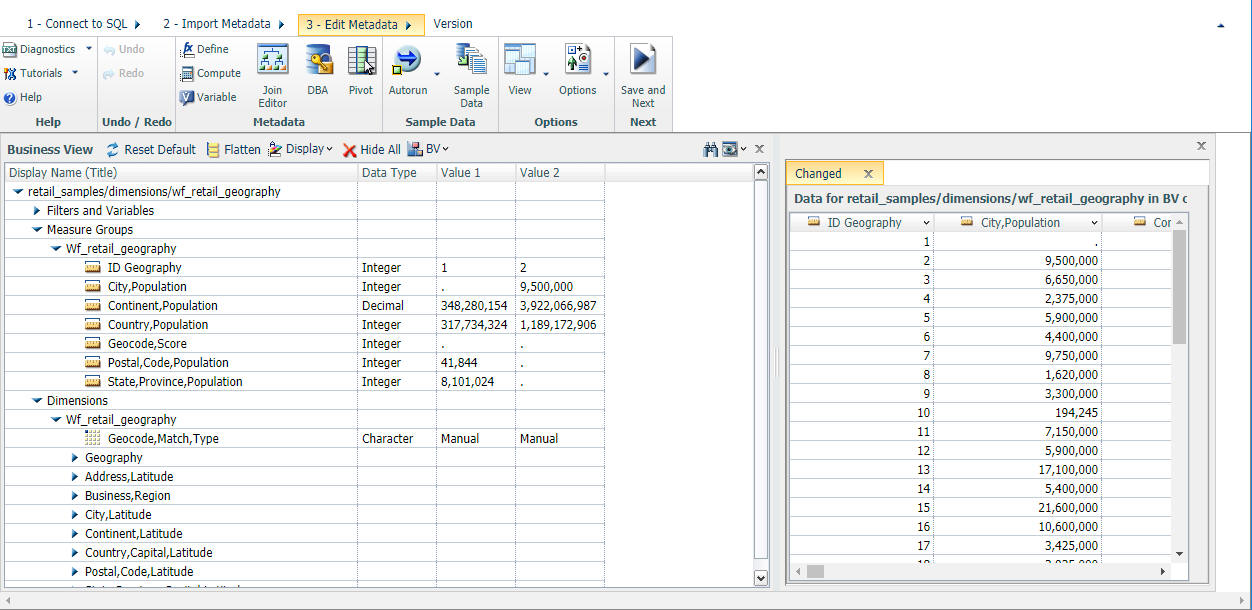Expand the Continent,Latitude node

click(75, 534)
